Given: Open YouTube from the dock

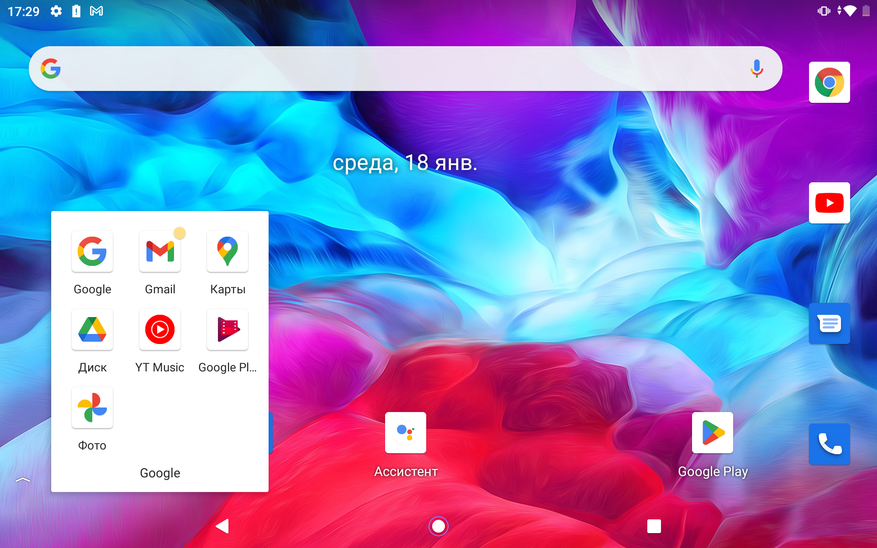Looking at the screenshot, I should coord(829,203).
